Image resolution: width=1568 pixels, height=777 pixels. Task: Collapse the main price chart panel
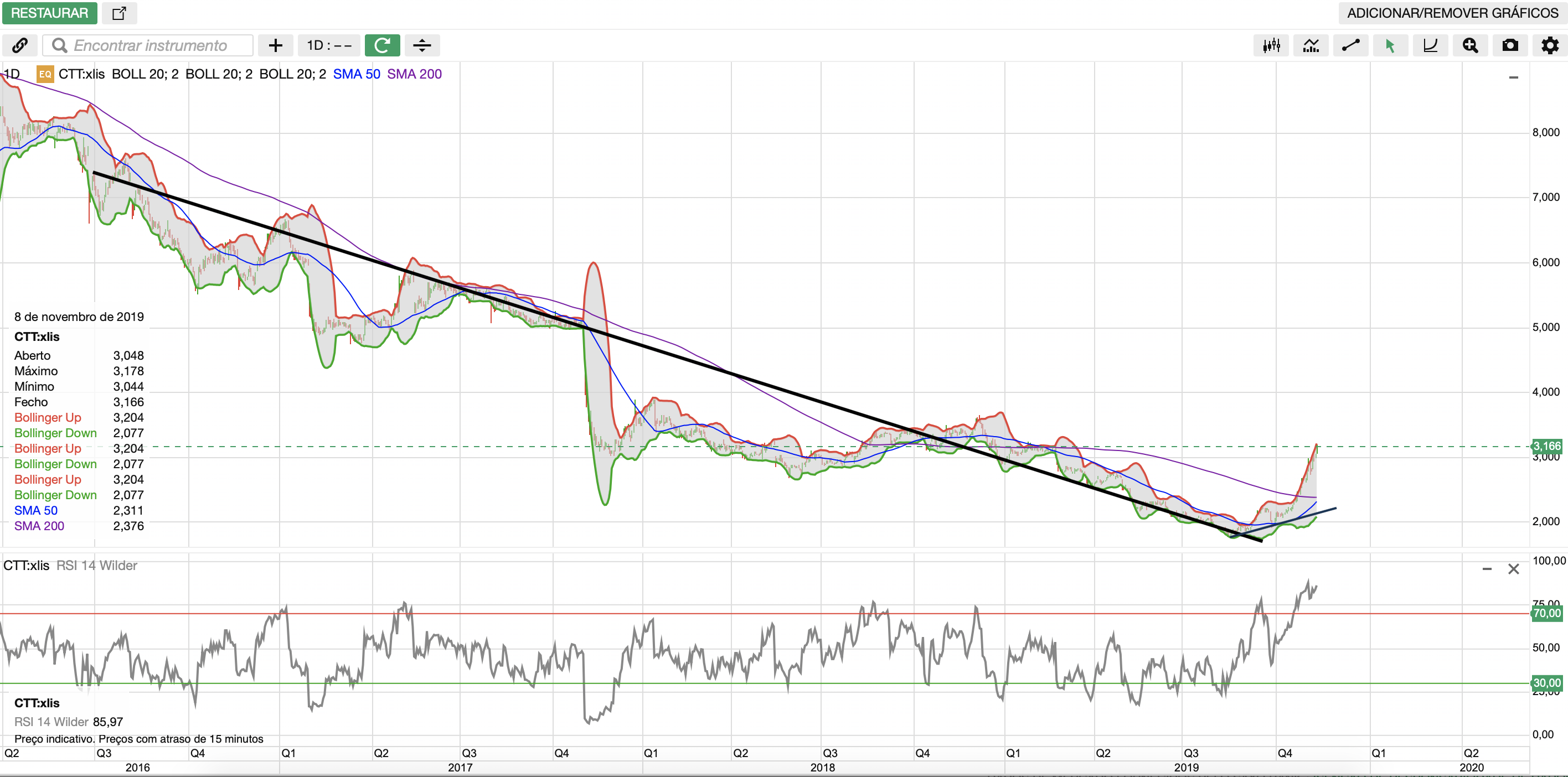tap(1513, 77)
